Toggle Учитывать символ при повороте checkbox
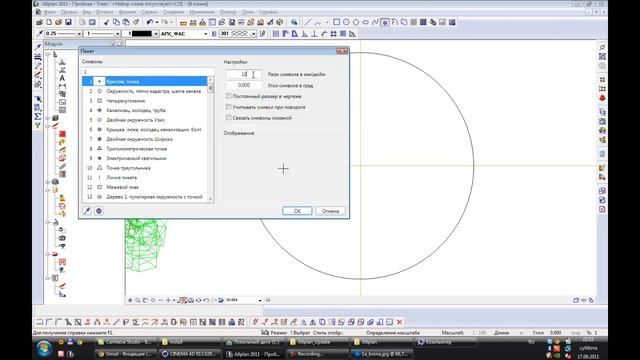 [x=229, y=107]
